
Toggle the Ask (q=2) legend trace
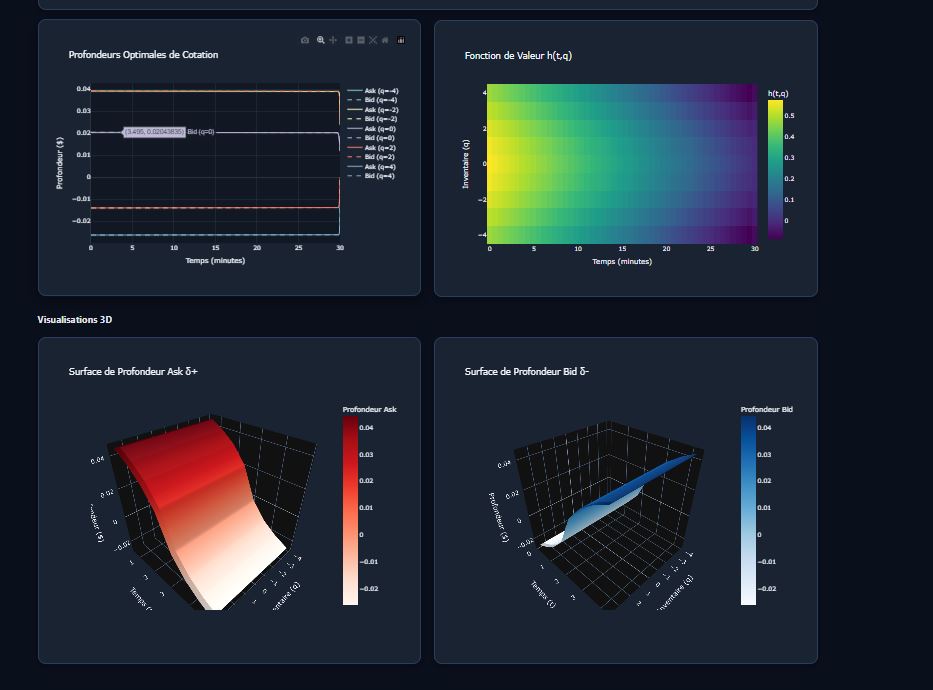point(379,148)
